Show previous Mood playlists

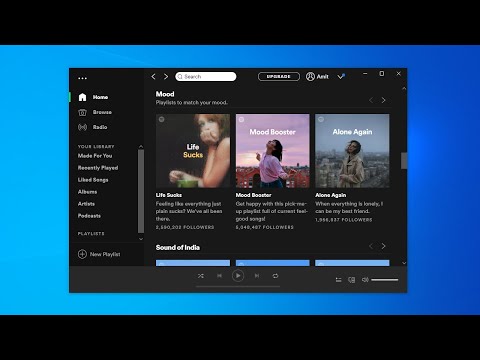(x=371, y=100)
